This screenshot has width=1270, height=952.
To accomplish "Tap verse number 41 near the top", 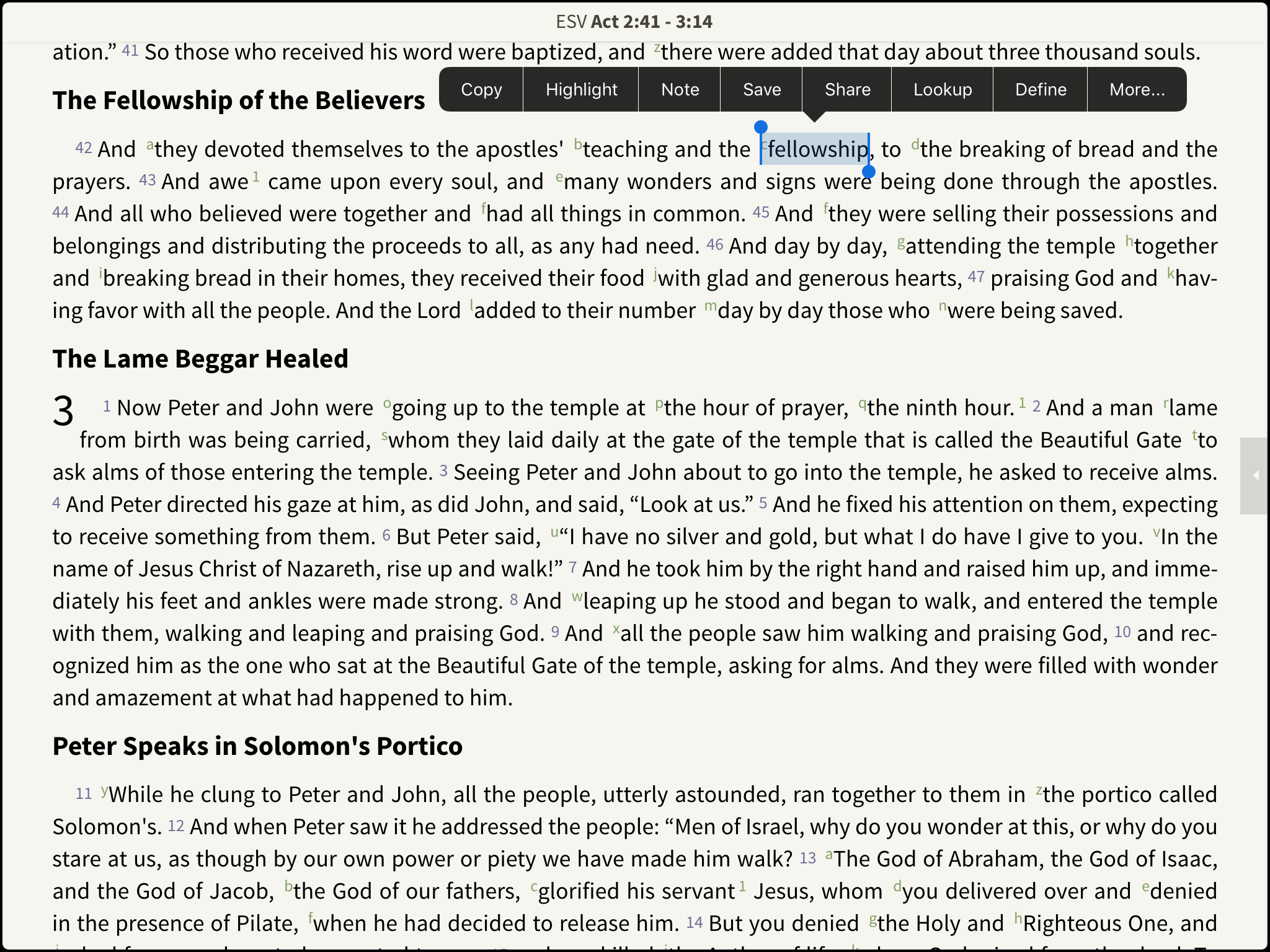I will [130, 50].
